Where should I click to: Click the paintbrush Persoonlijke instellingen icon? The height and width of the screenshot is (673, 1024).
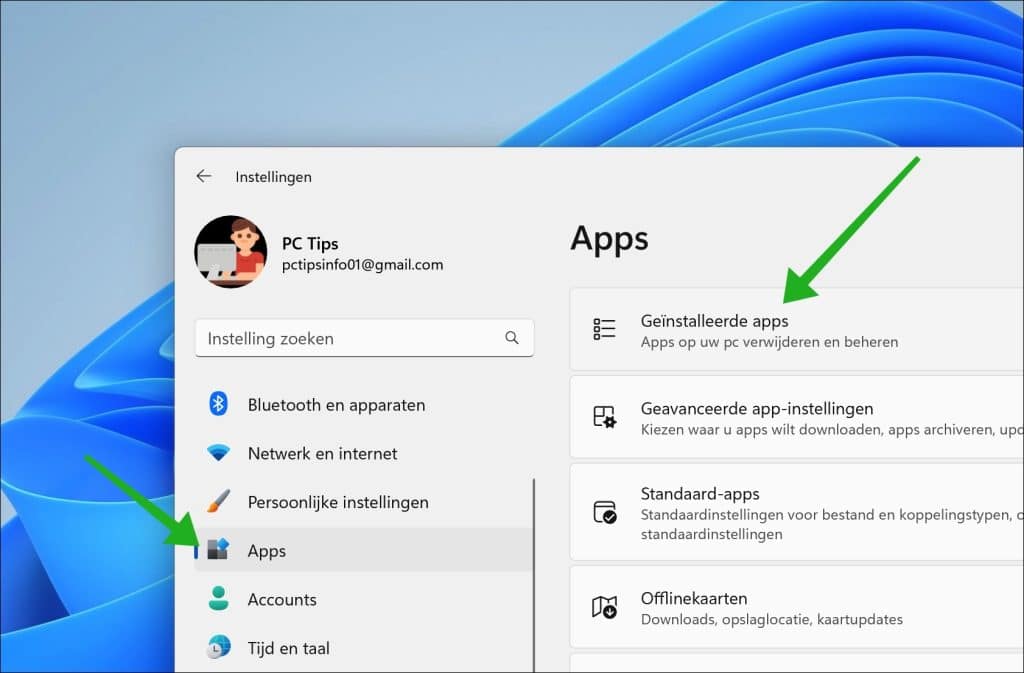coord(218,501)
